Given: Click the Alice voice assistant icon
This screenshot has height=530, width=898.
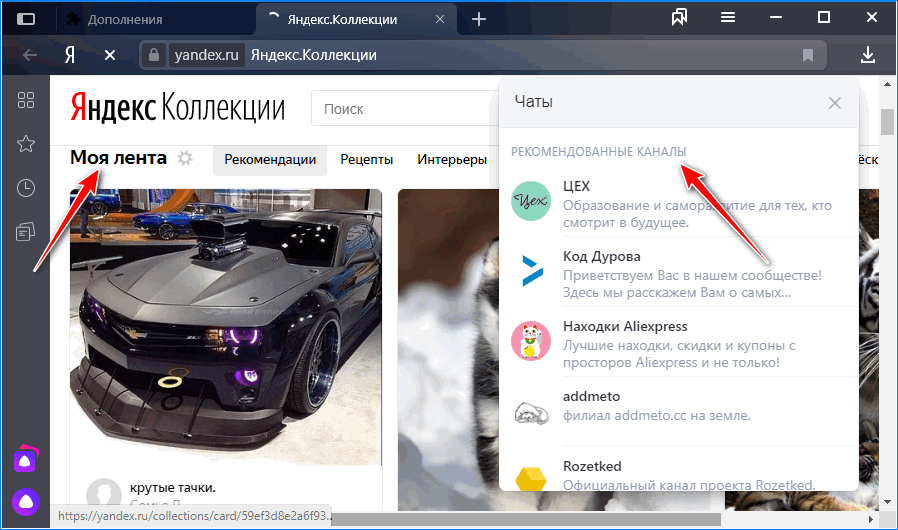Looking at the screenshot, I should coord(25,501).
